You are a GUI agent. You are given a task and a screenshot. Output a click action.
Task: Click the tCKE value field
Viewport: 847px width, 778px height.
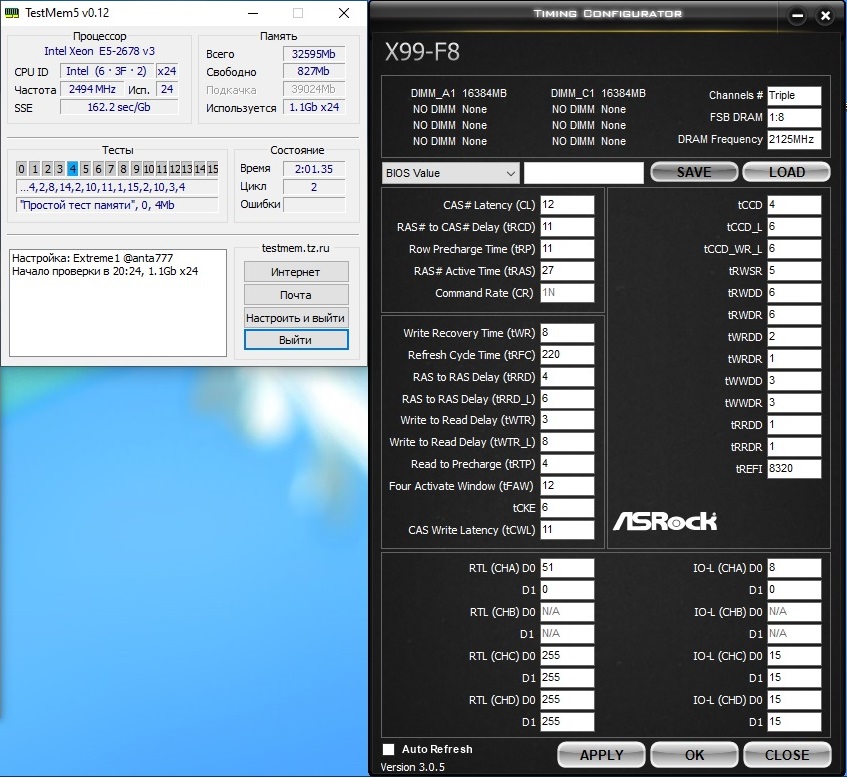click(567, 508)
